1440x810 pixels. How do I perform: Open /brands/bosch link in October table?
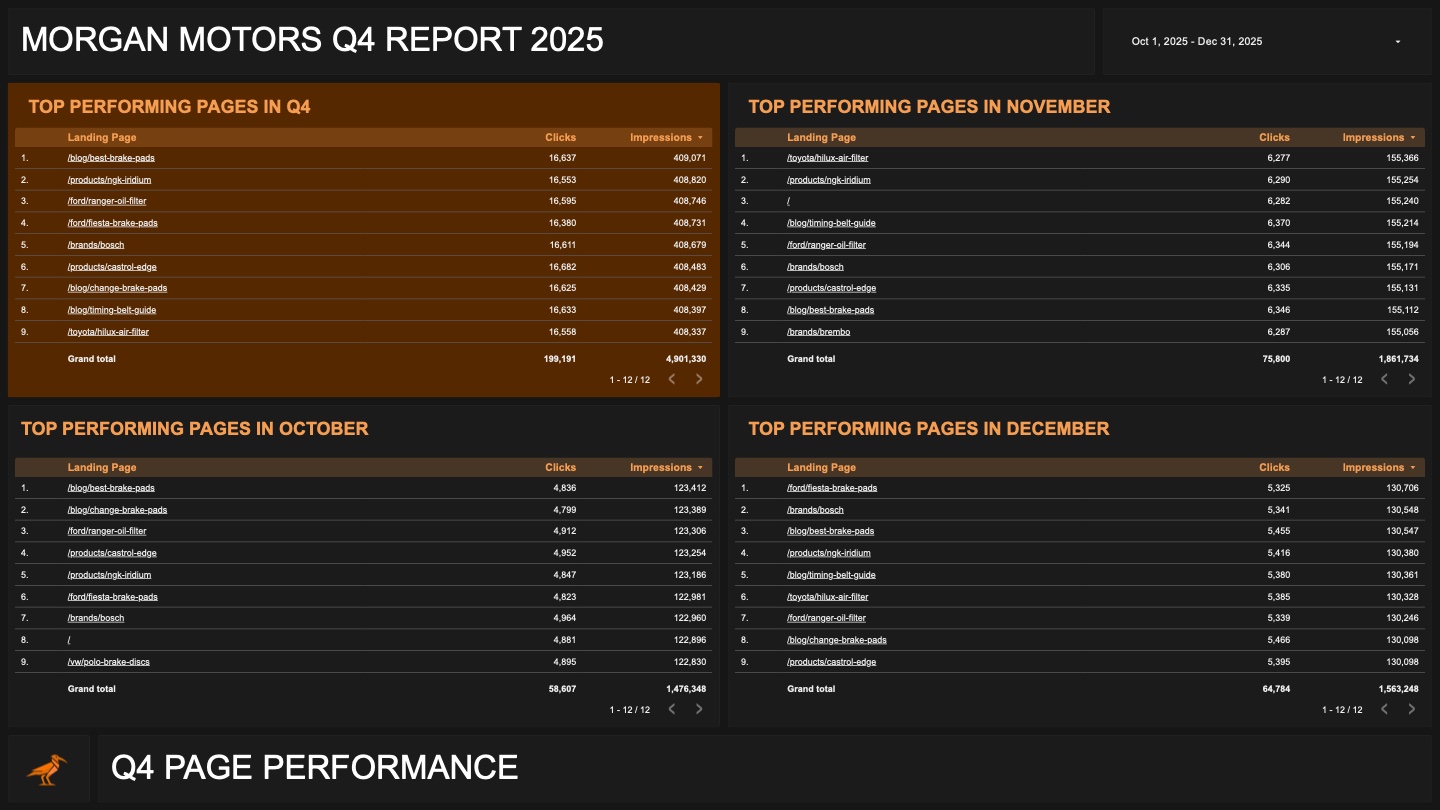[96, 618]
